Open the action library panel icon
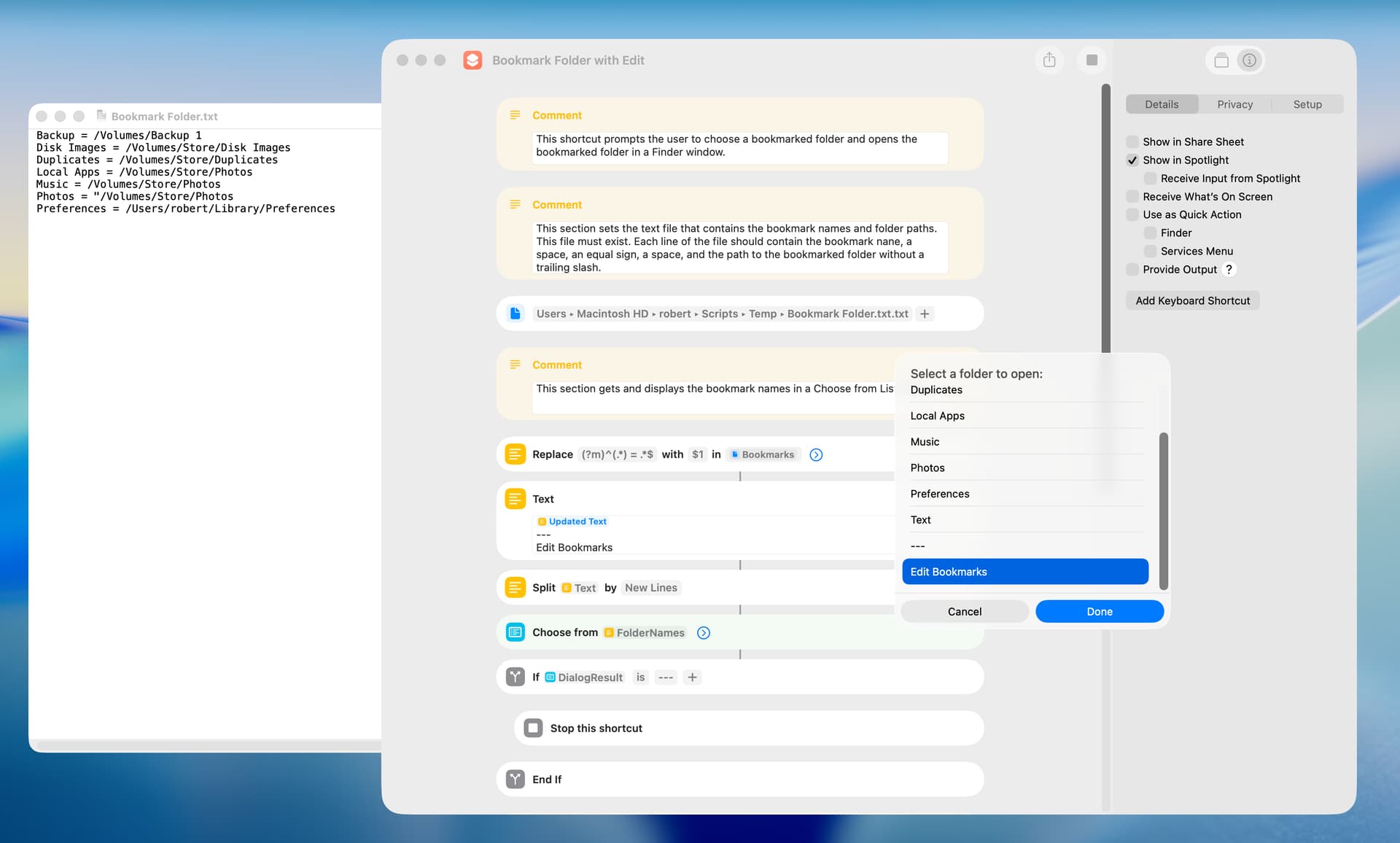 [1221, 61]
